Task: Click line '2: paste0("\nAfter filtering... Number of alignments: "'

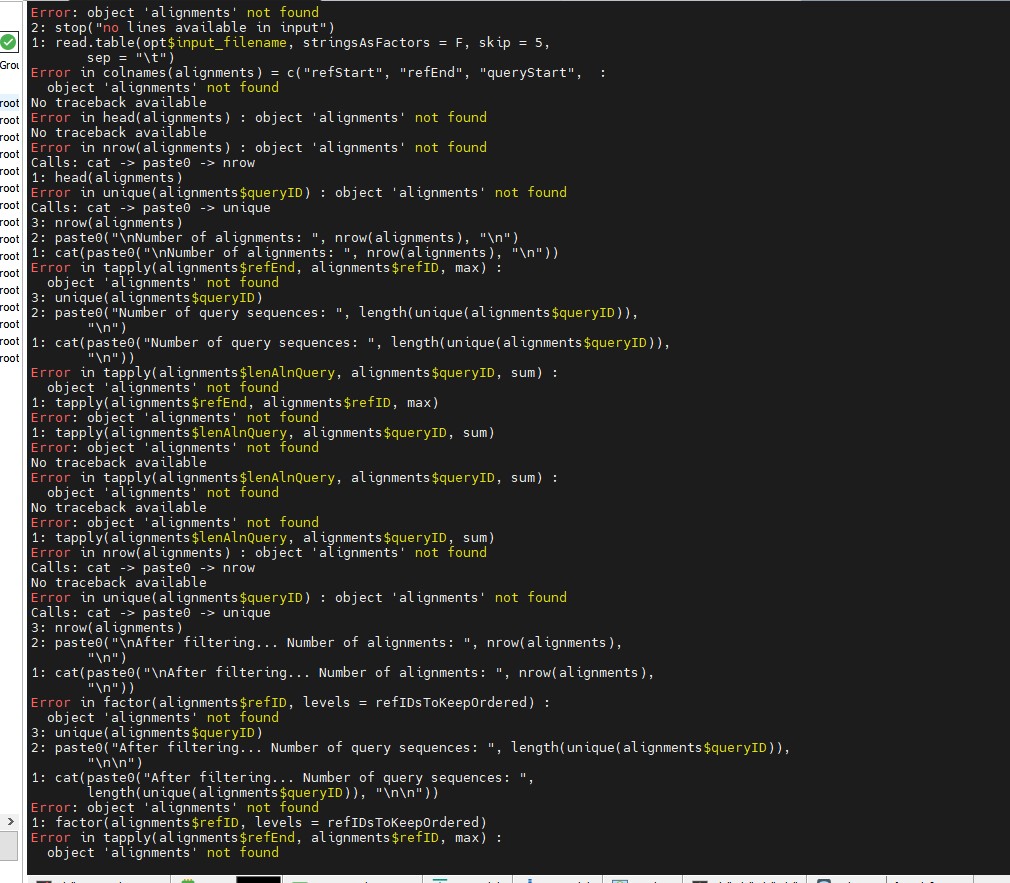Action: pyautogui.click(x=327, y=643)
